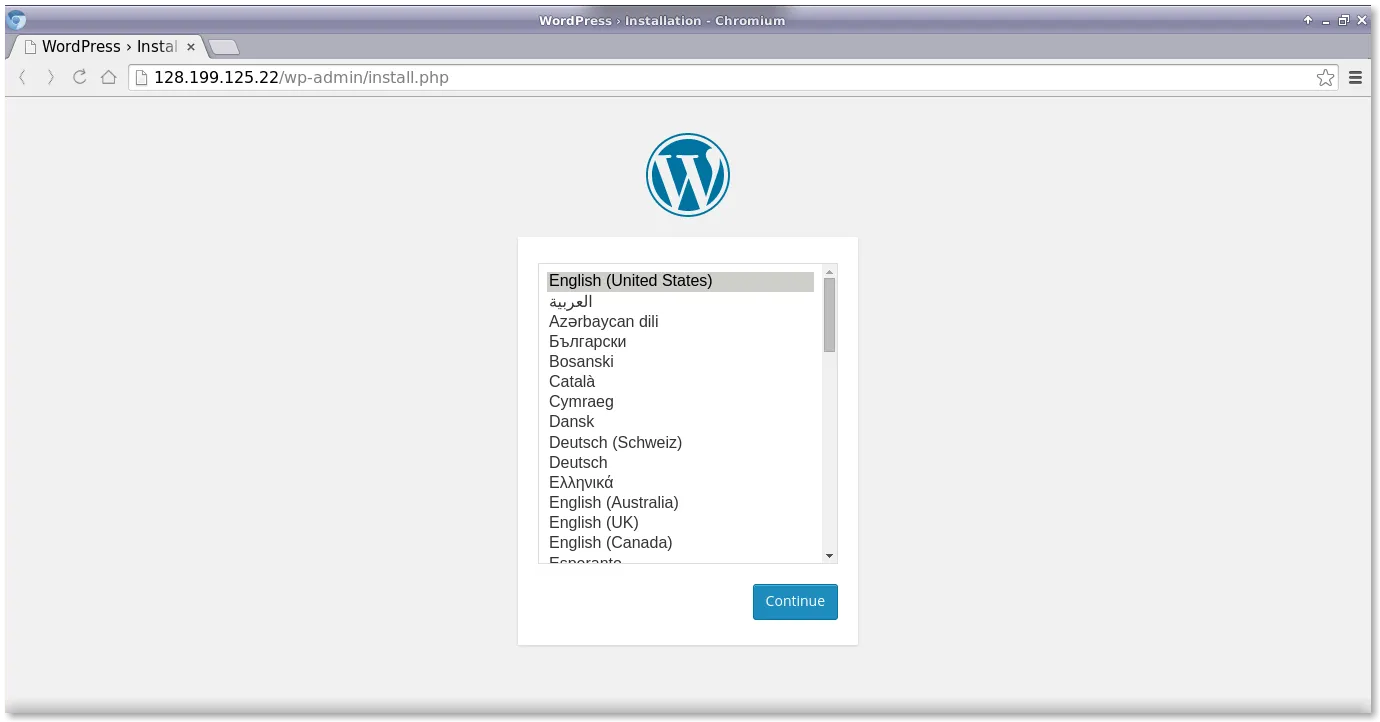The image size is (1380, 722).
Task: Reload the installation page
Action: [x=79, y=77]
